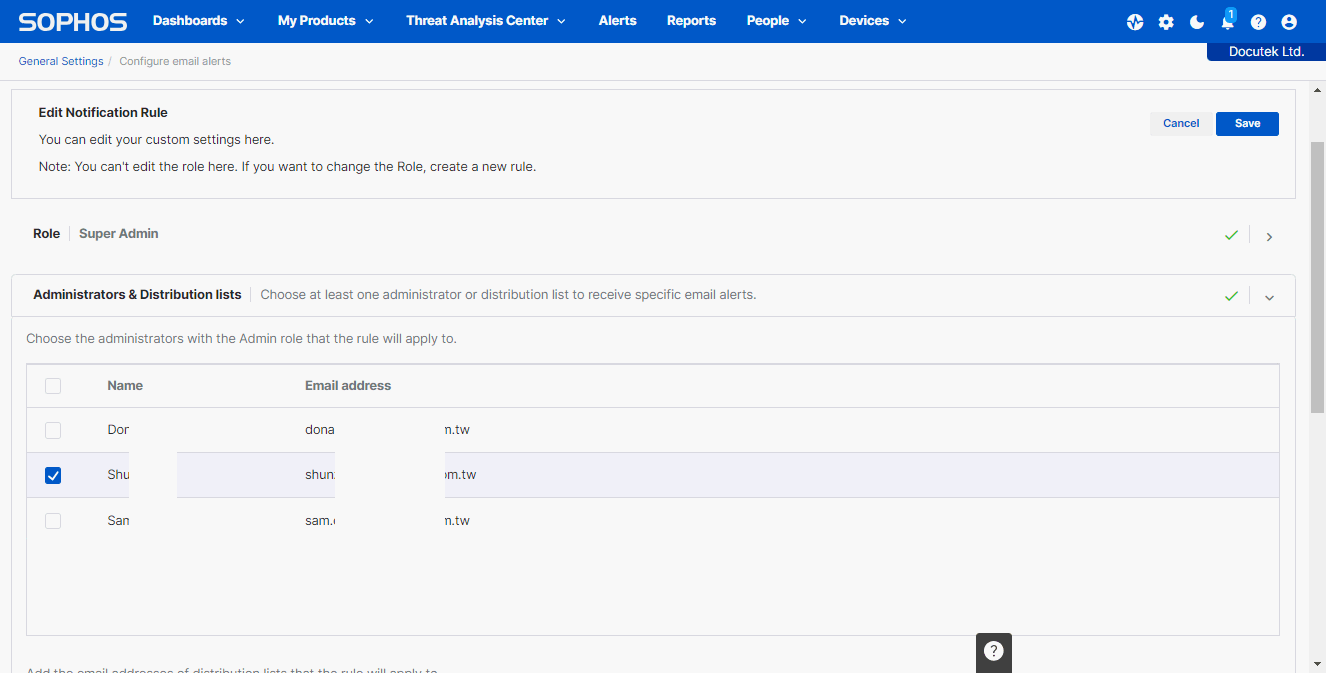This screenshot has width=1326, height=673.
Task: Open the My Products dropdown menu
Action: [326, 21]
